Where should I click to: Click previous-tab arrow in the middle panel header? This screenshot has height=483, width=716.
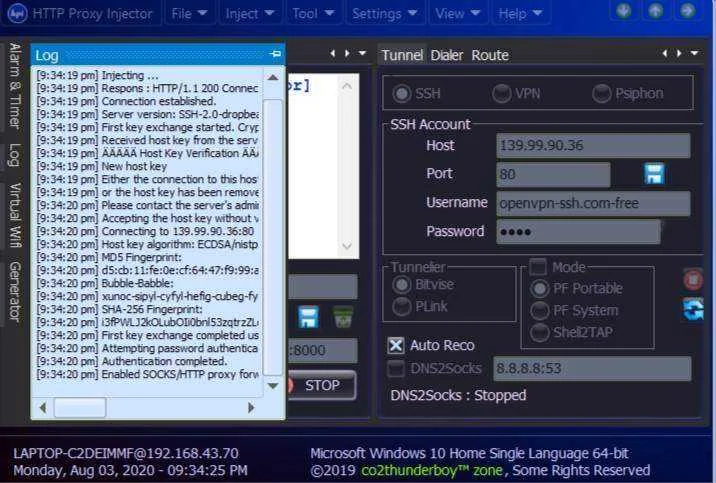point(332,53)
